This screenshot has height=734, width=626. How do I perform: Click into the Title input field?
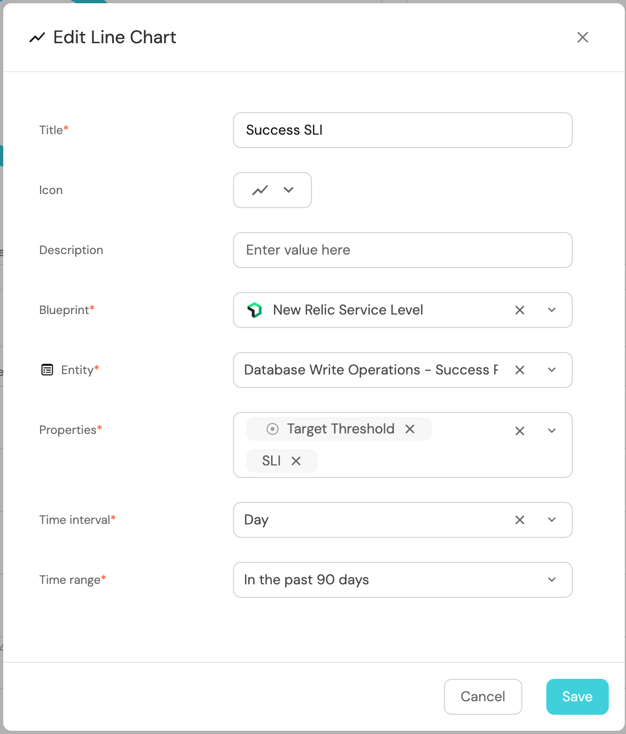(x=402, y=130)
